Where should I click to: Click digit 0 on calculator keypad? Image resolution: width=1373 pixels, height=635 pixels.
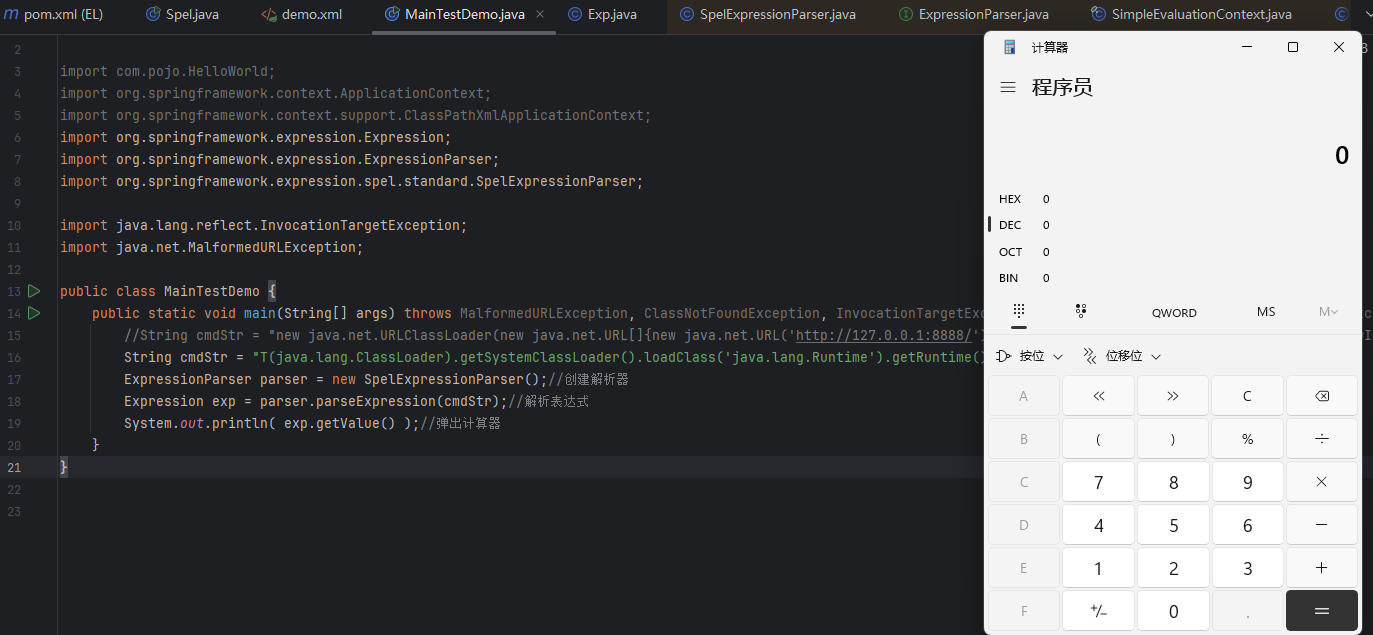pyautogui.click(x=1173, y=611)
